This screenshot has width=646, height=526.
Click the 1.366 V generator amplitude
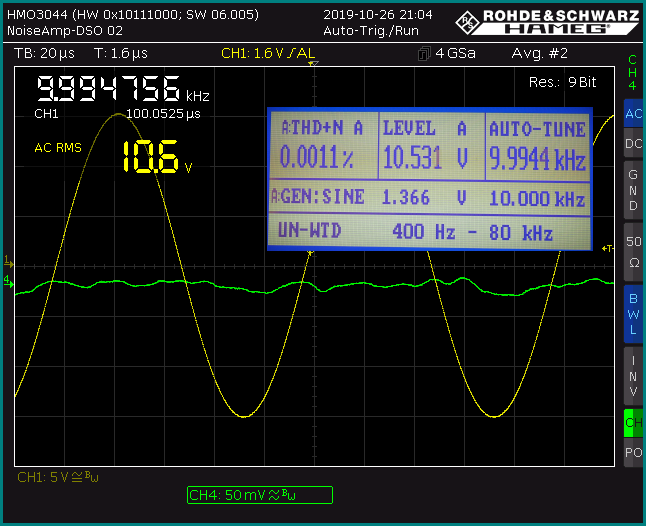pos(425,198)
